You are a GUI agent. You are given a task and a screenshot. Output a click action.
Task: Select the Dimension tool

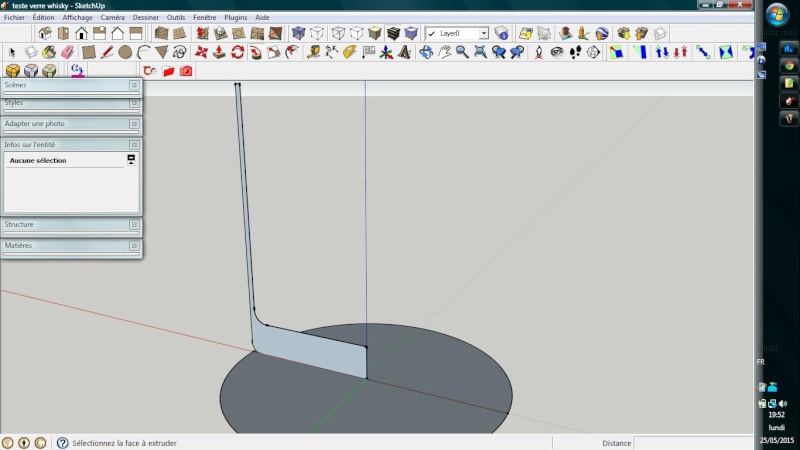(x=332, y=52)
